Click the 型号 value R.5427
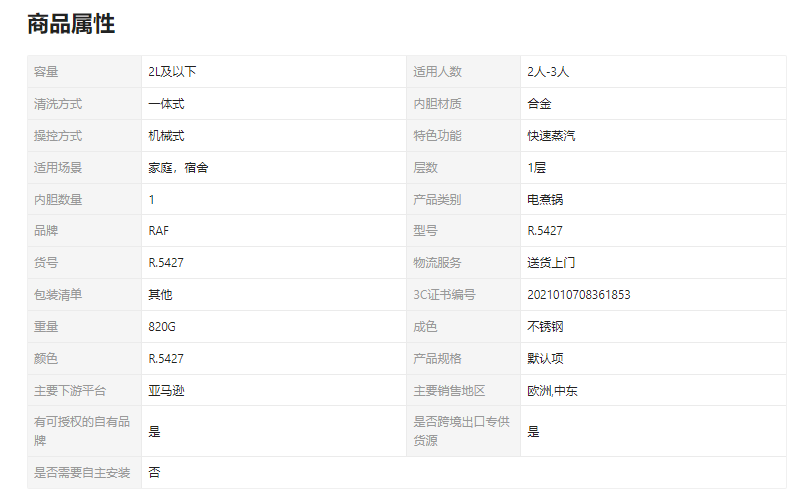The width and height of the screenshot is (808, 495). [x=545, y=231]
